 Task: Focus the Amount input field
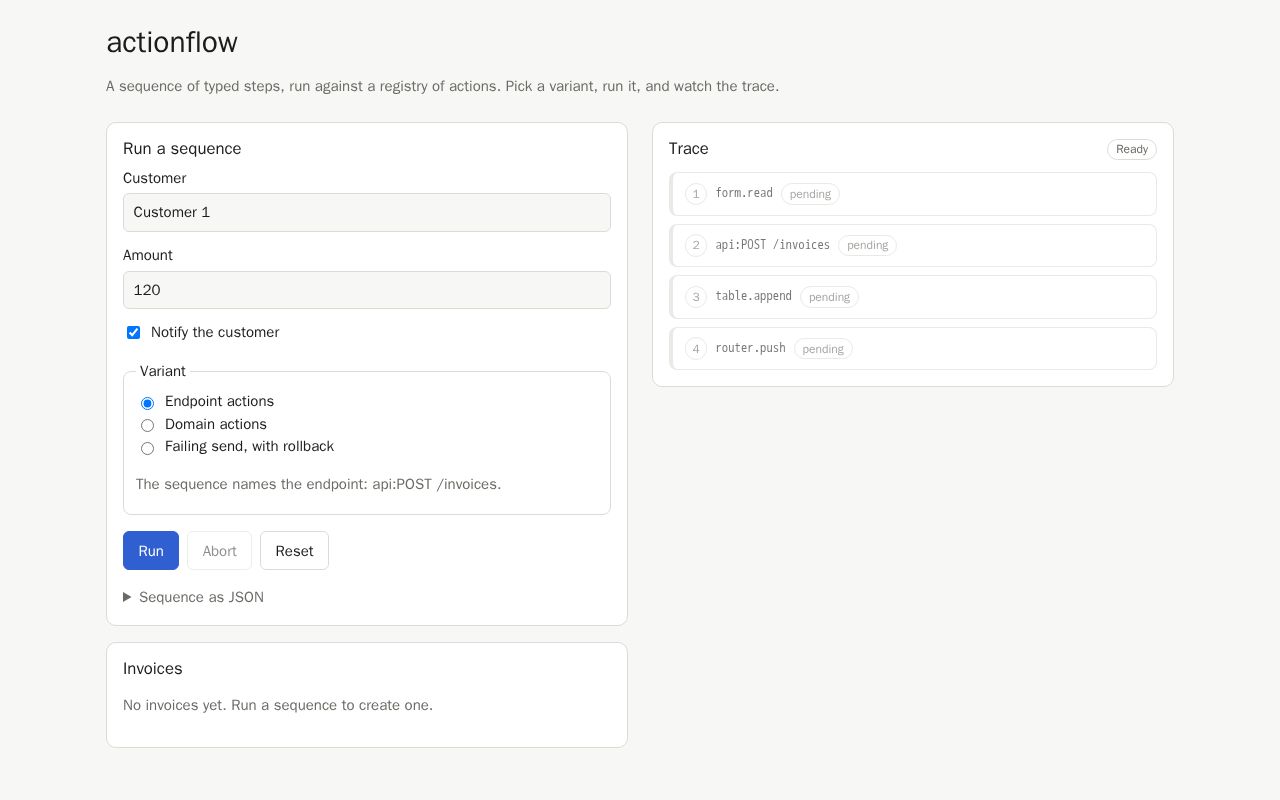tap(367, 290)
